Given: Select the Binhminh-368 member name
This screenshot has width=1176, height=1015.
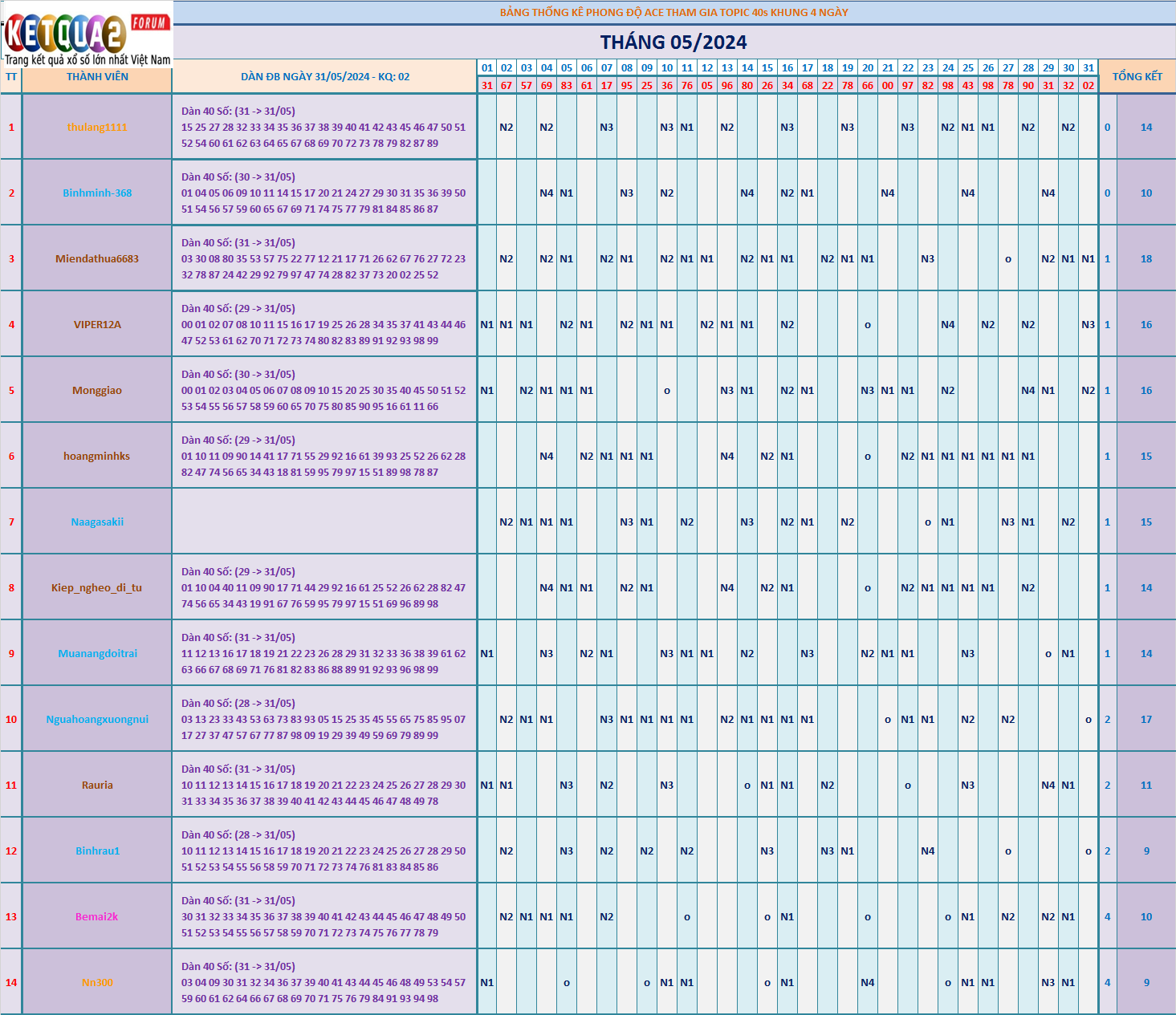Looking at the screenshot, I should coord(97,193).
